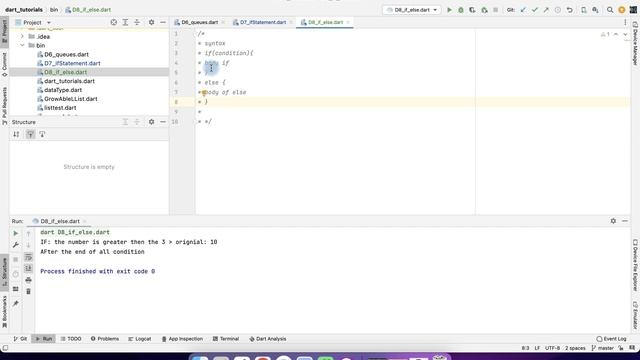Clear console with trash icon
640x360 pixels.
click(28, 291)
